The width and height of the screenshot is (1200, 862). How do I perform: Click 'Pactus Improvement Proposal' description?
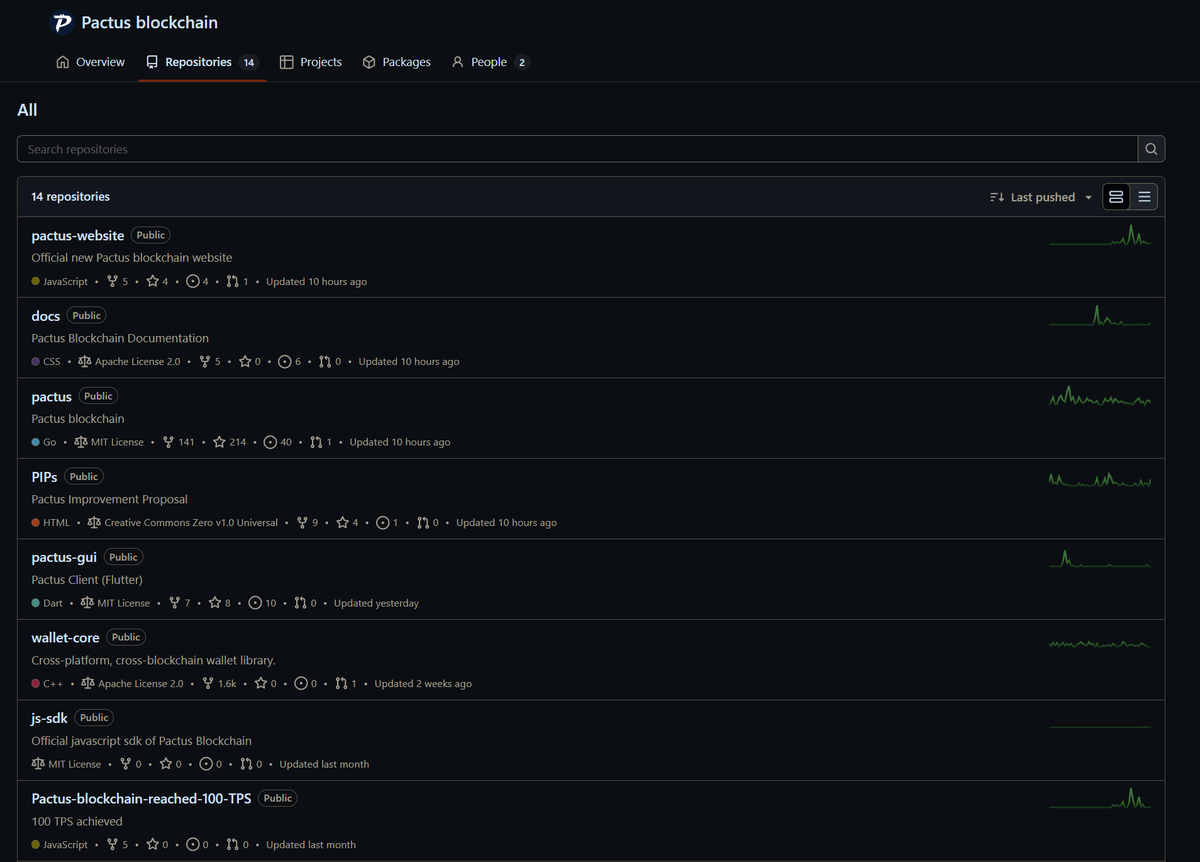click(109, 499)
